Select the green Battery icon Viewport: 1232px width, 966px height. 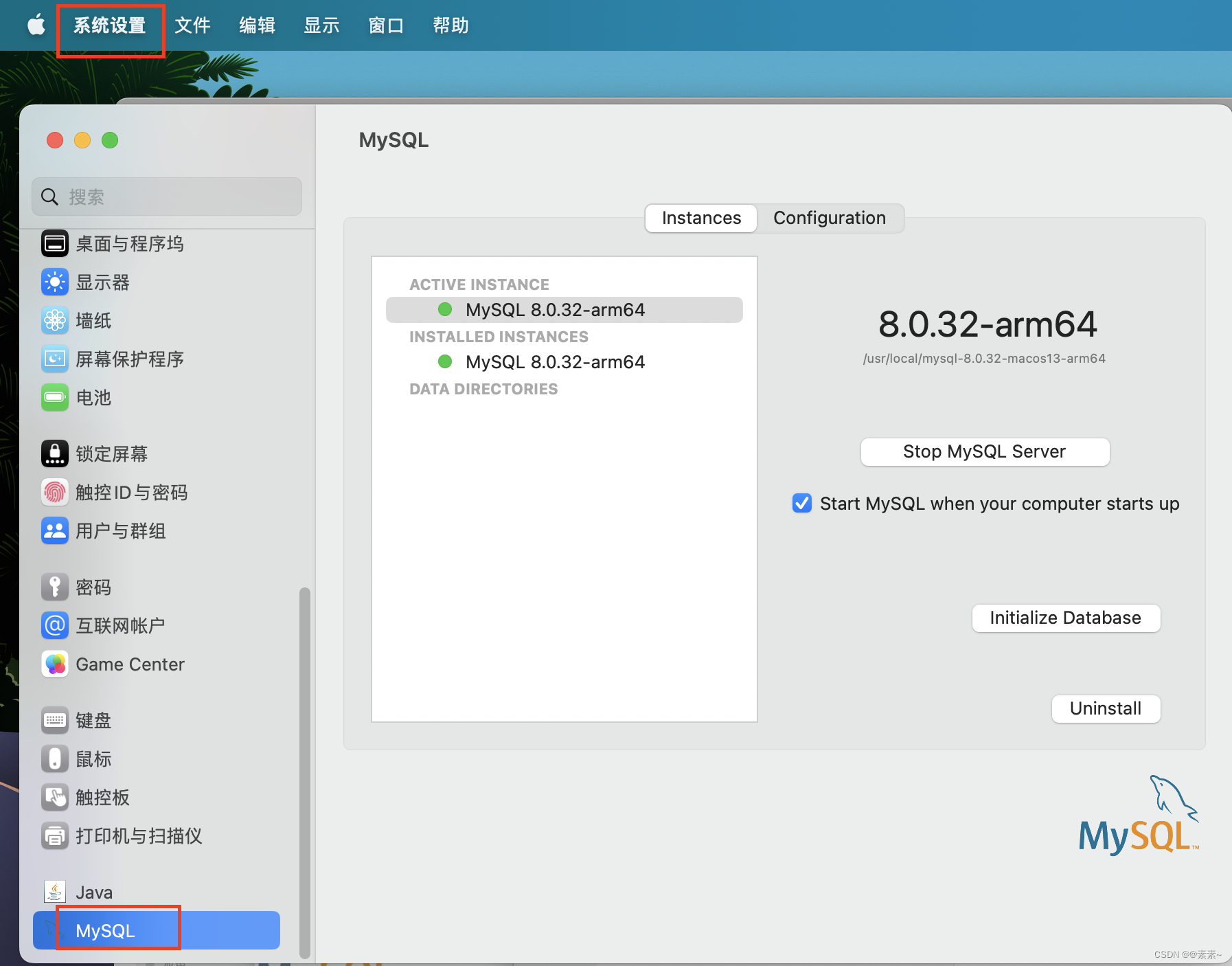[55, 397]
